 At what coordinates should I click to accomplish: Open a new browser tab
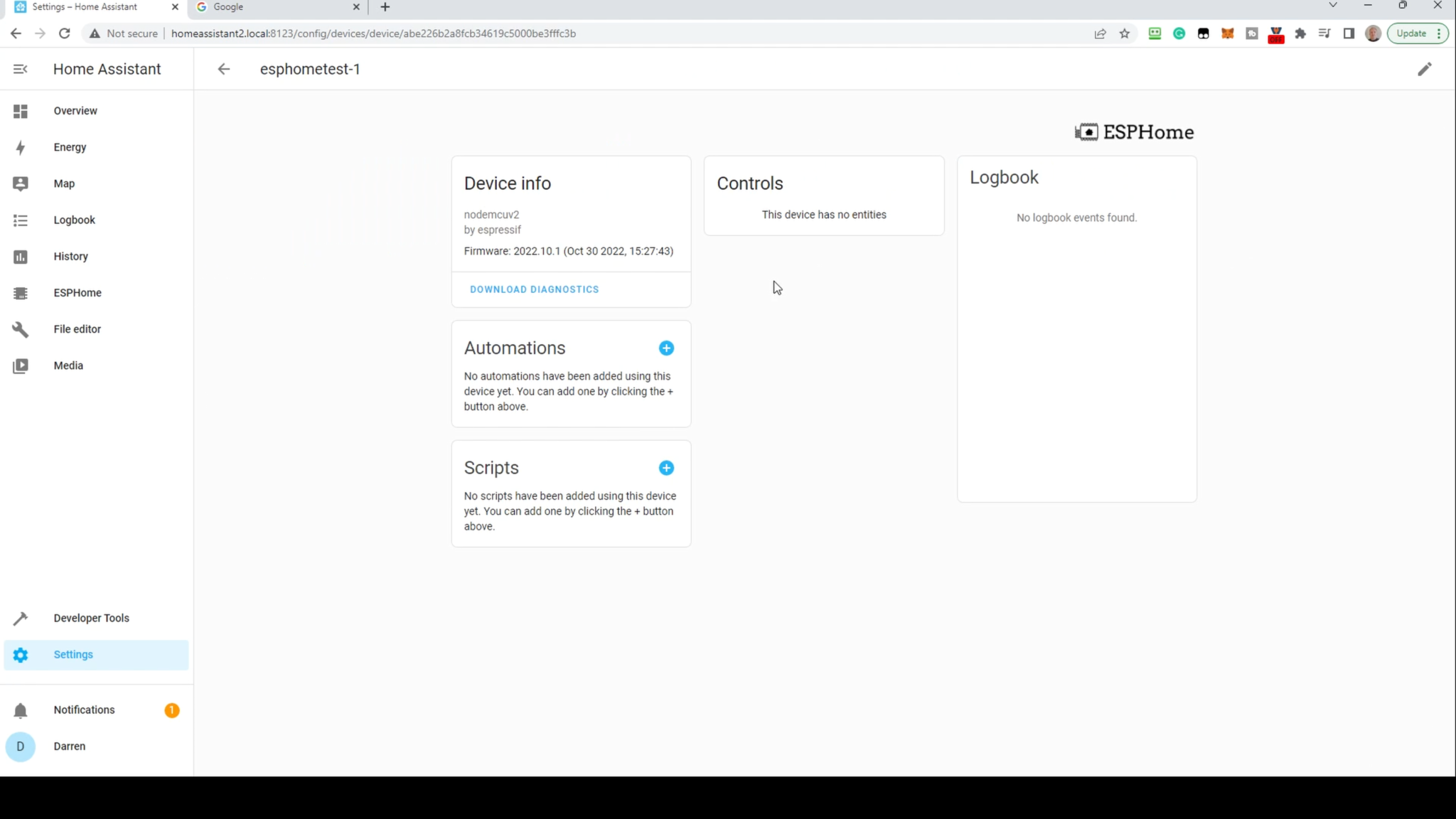coord(385,7)
